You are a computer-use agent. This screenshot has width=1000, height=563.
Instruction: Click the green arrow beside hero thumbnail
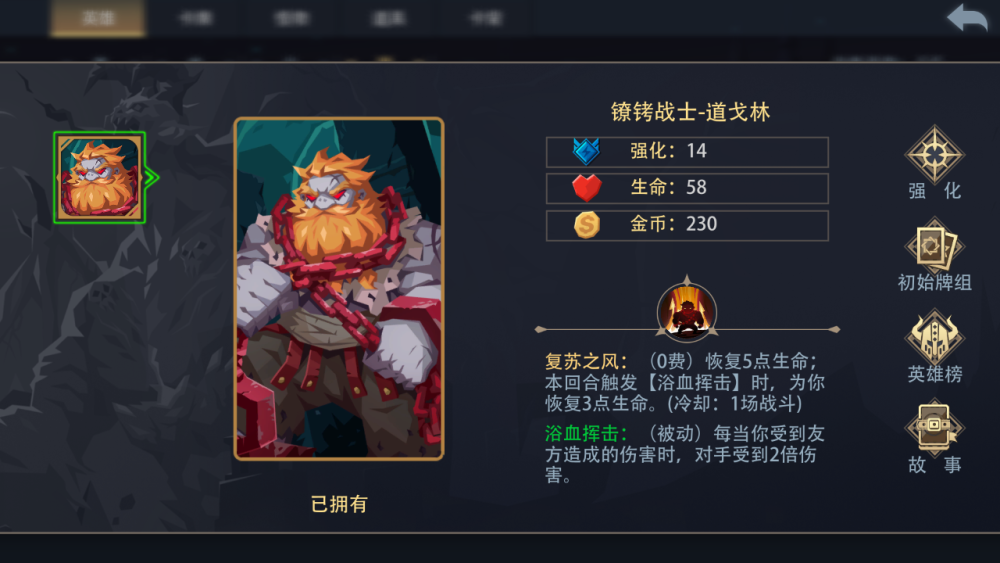point(151,177)
